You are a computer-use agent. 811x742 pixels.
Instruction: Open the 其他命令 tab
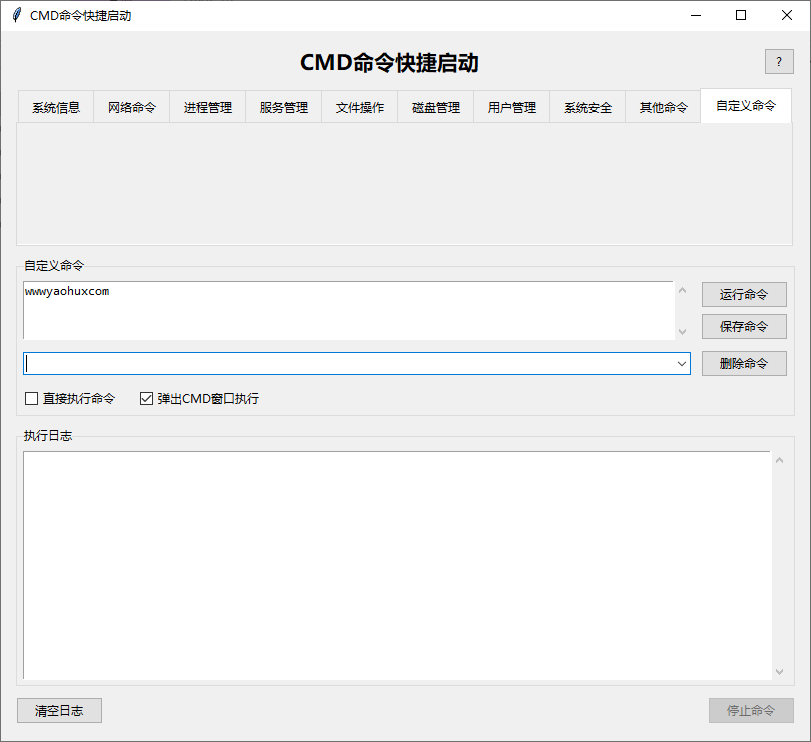click(x=663, y=106)
